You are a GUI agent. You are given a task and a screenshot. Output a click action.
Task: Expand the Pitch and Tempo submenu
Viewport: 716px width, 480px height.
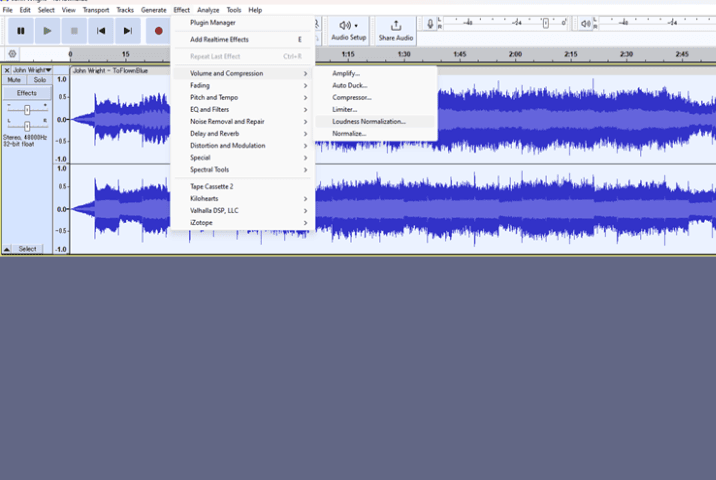click(x=242, y=98)
